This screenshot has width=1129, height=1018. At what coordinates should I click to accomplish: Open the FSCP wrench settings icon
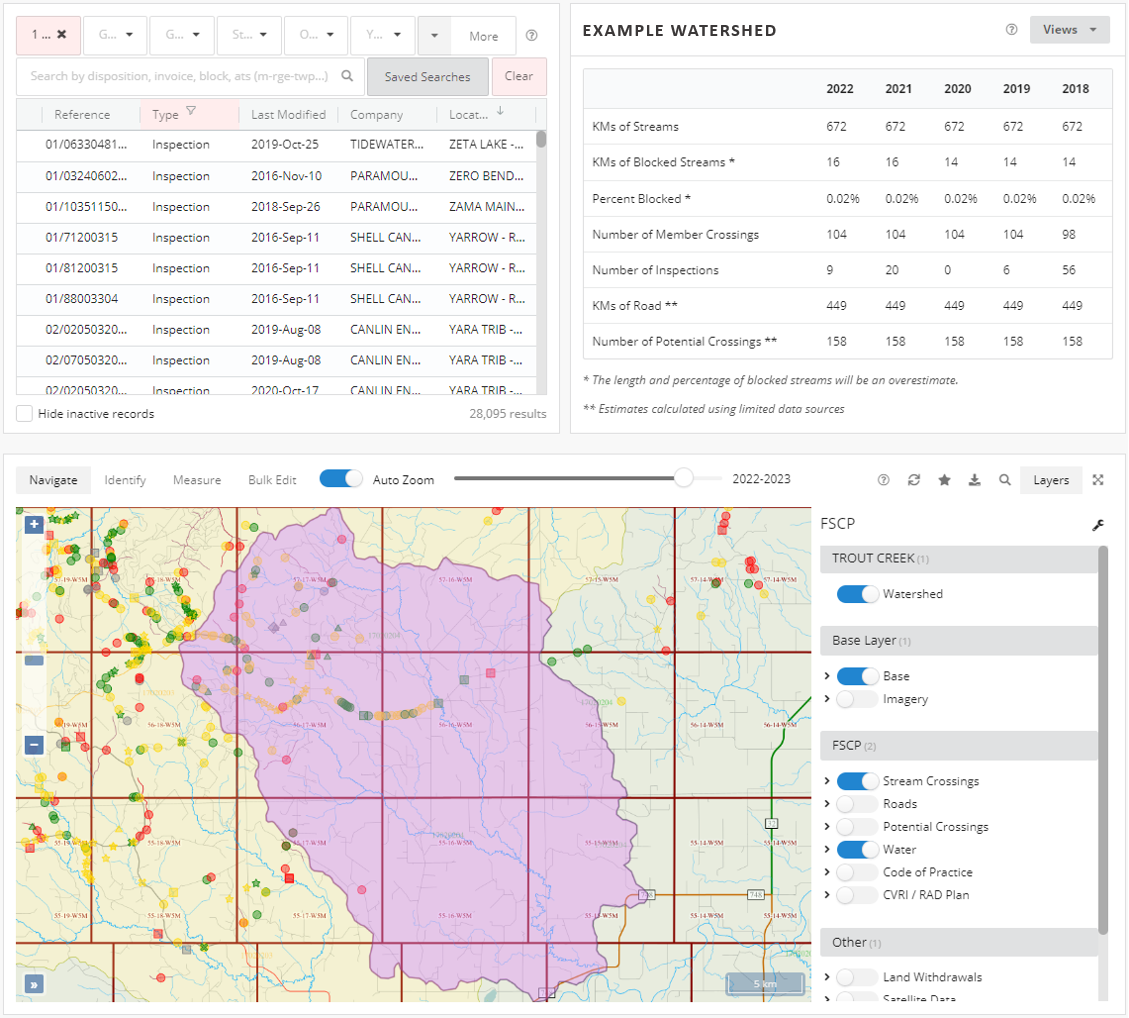point(1097,525)
